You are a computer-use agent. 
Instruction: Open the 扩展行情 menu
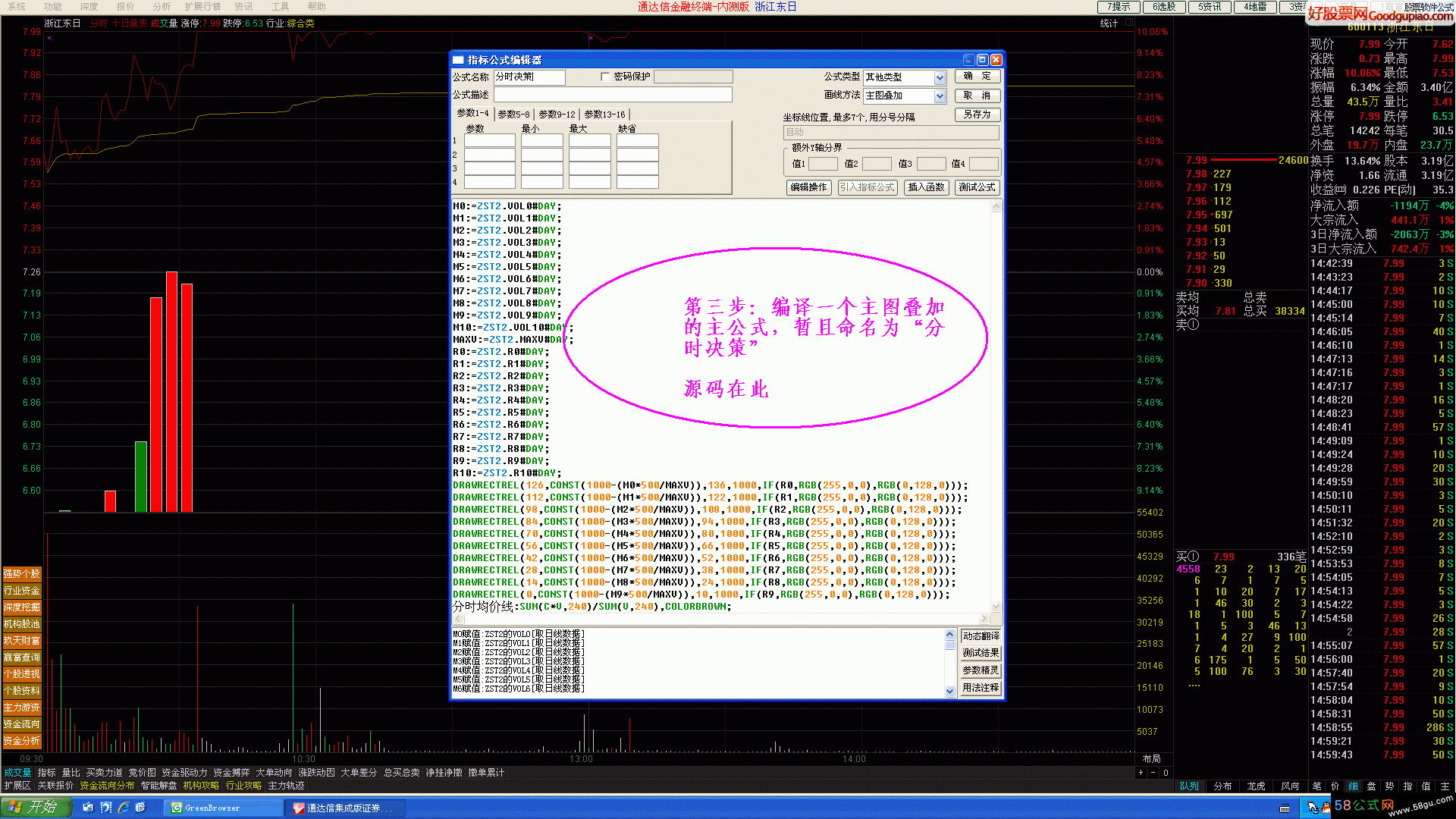pyautogui.click(x=202, y=7)
